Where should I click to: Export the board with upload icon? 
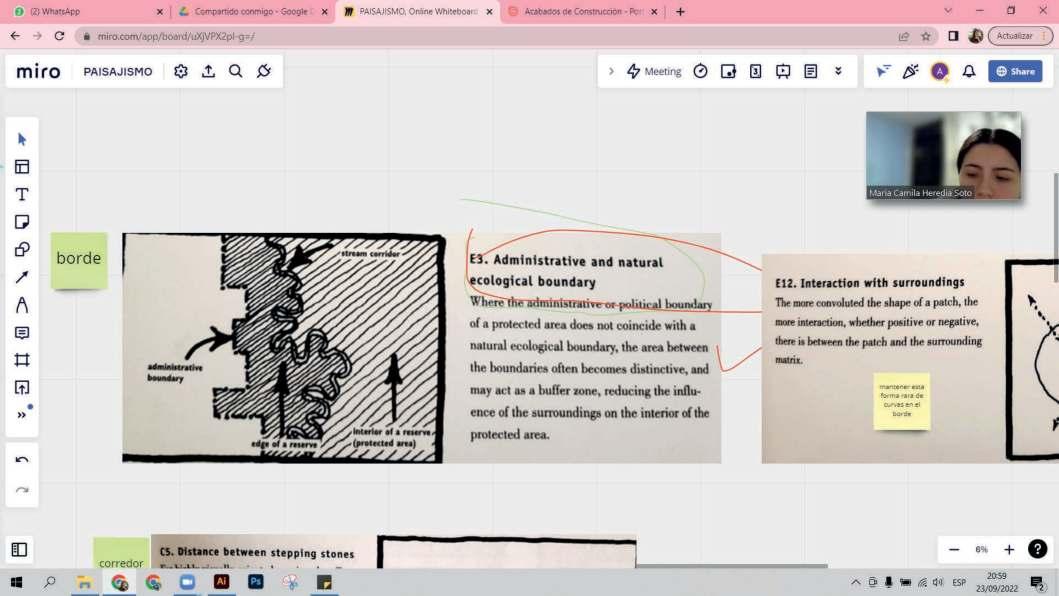point(209,72)
